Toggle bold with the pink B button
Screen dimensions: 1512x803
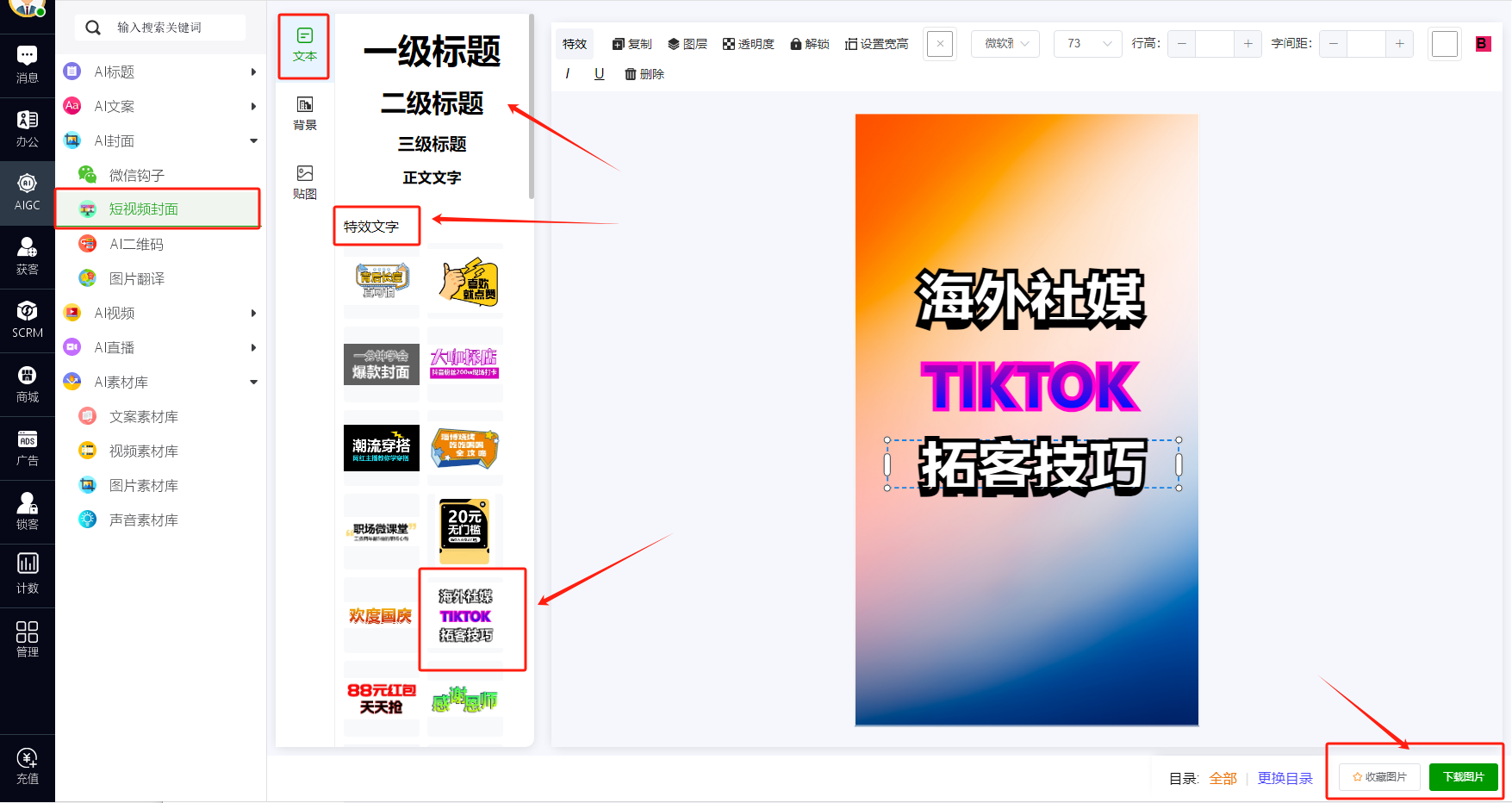pyautogui.click(x=1483, y=43)
